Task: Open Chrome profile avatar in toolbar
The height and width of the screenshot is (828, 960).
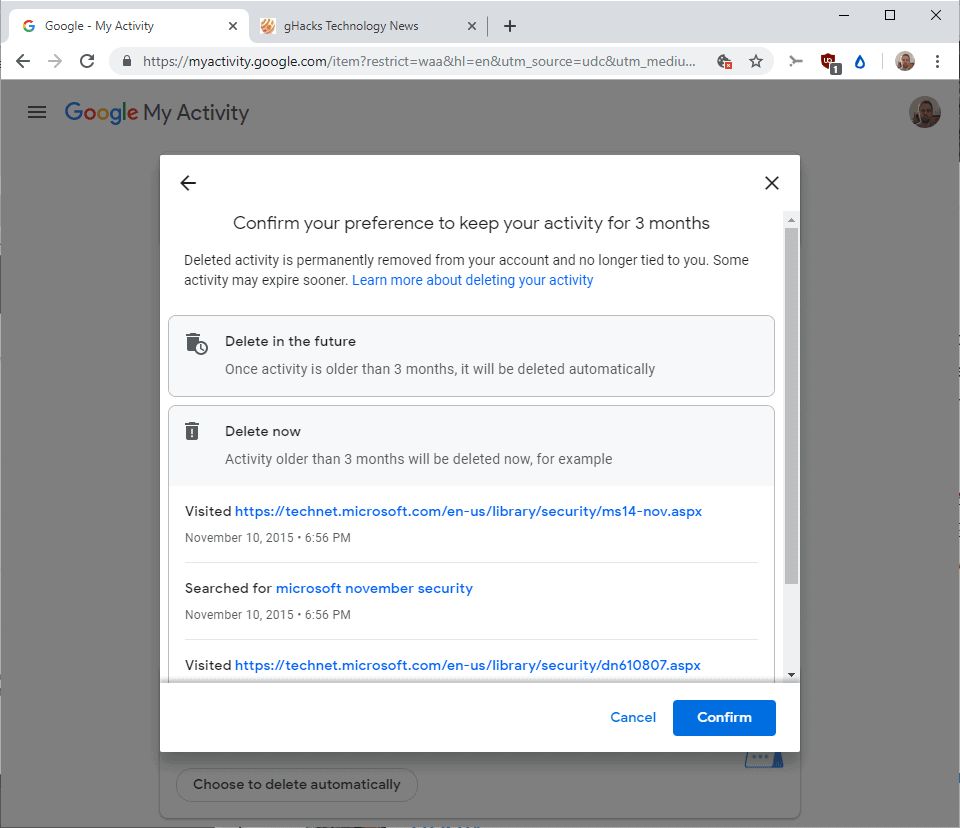Action: pos(905,61)
